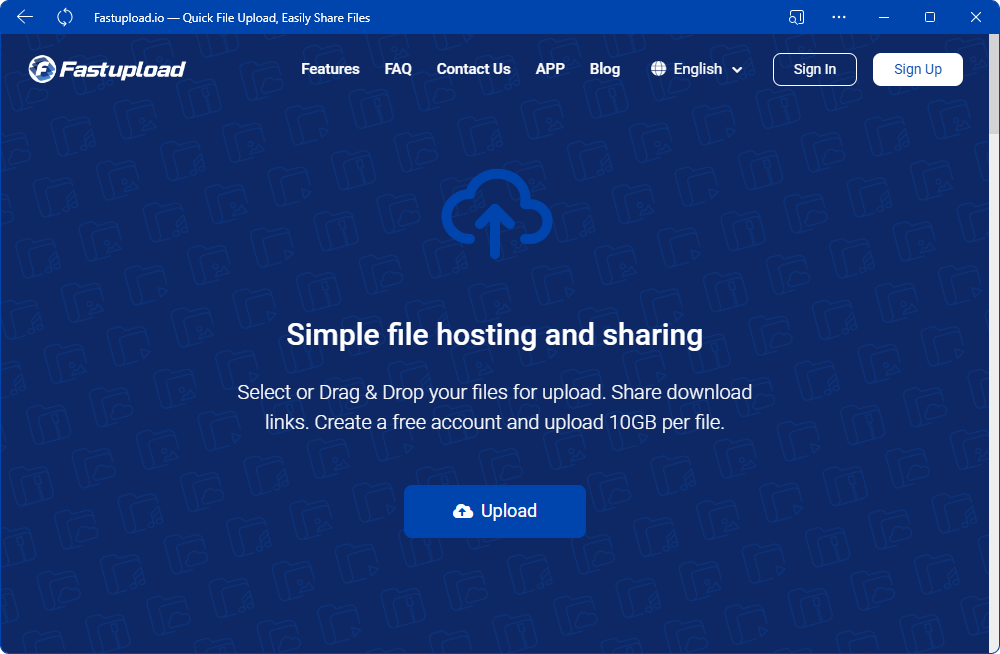This screenshot has width=1000, height=654.
Task: Open the English language dropdown
Action: (x=697, y=69)
